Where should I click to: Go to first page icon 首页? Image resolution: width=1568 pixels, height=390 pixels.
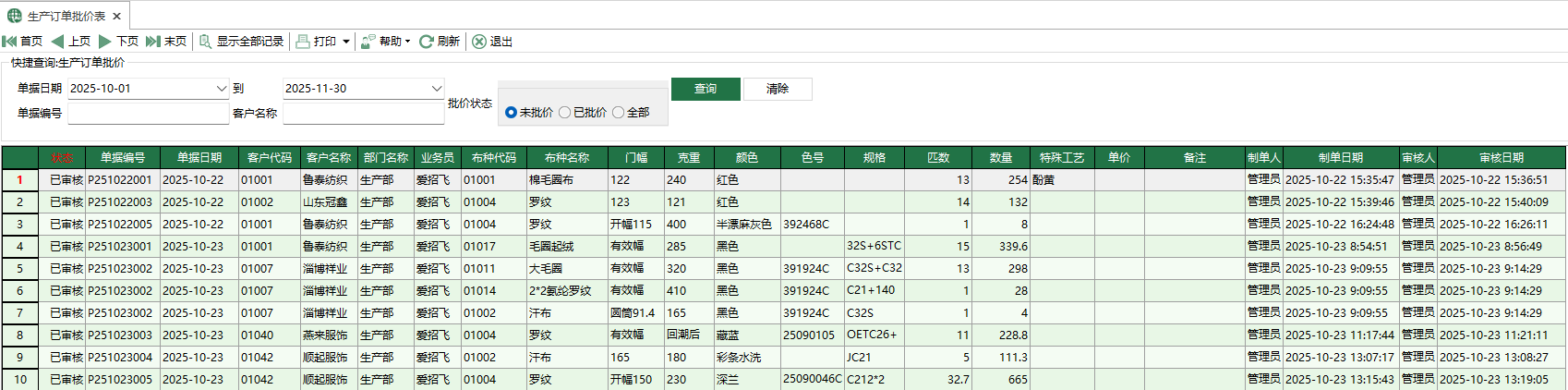(x=9, y=42)
